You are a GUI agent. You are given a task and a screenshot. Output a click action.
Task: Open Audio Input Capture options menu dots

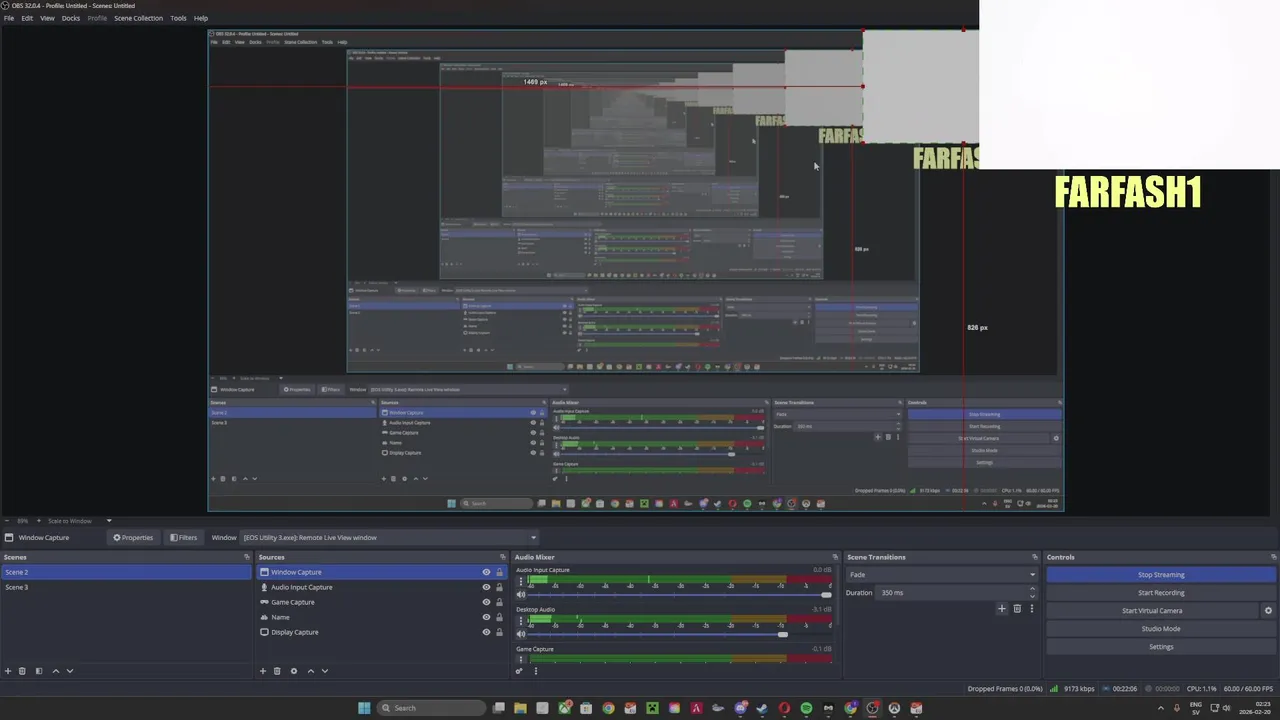(520, 581)
